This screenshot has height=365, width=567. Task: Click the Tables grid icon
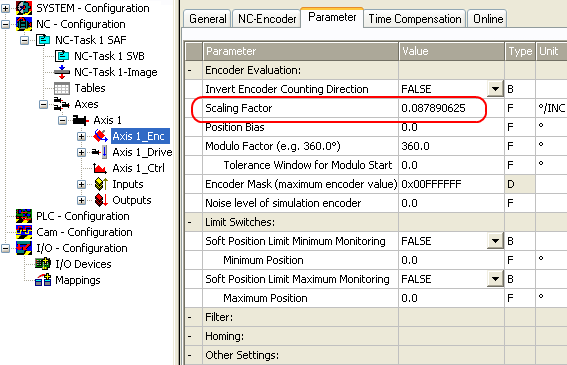point(62,88)
